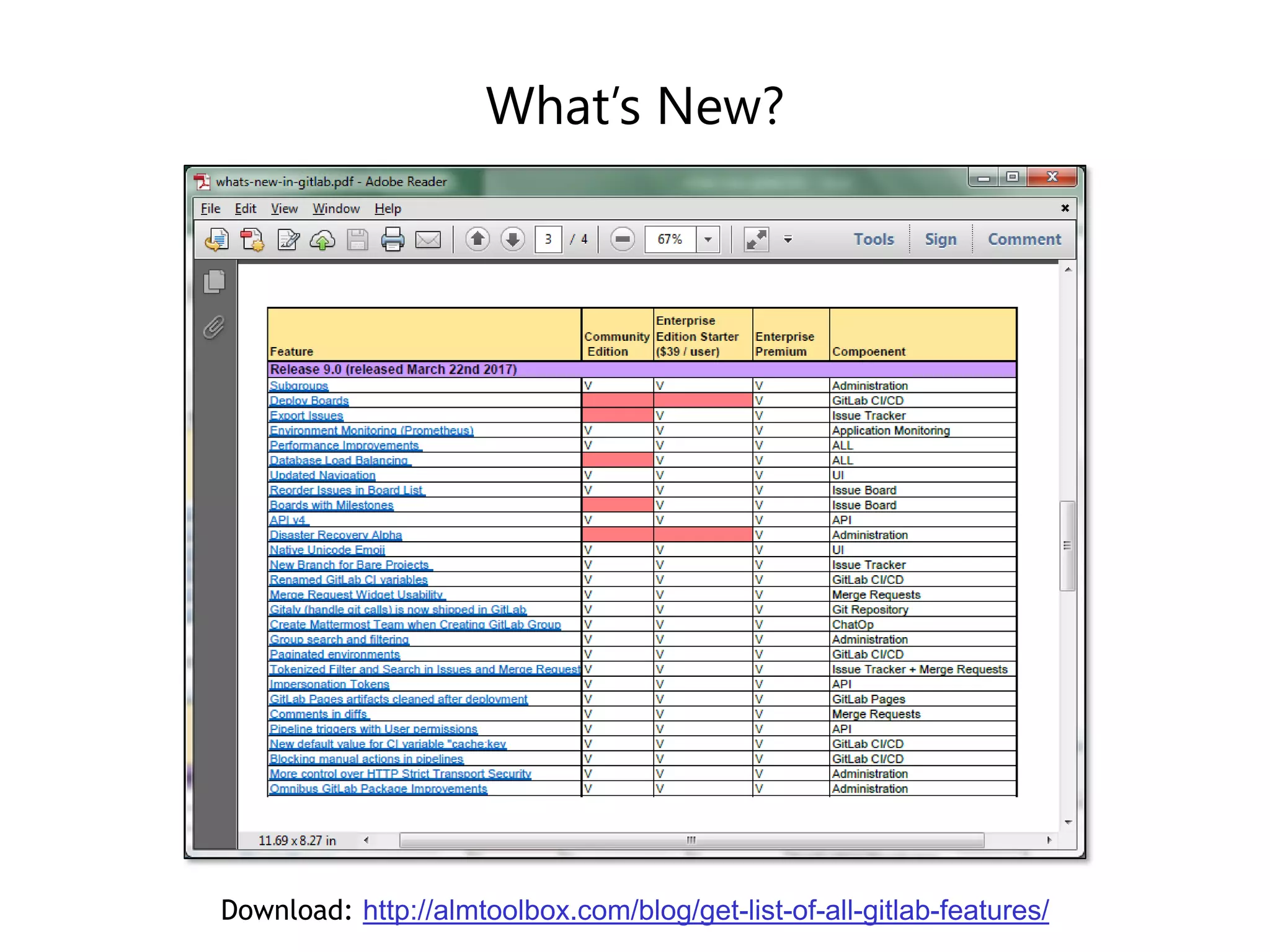
Task: Print the document with printer icon
Action: tap(393, 239)
